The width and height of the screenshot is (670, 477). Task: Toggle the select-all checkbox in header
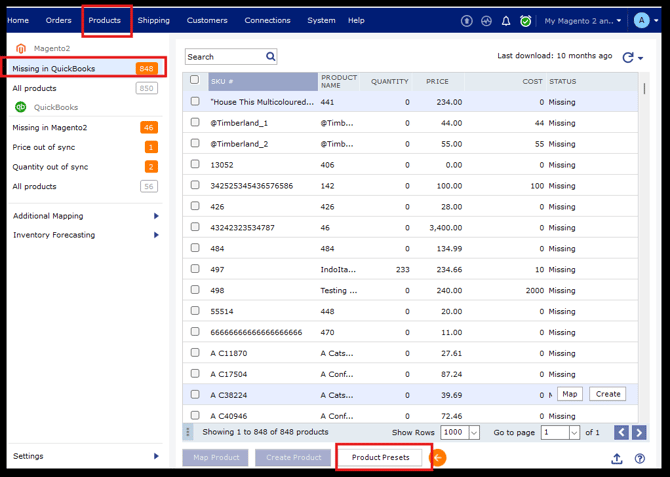[195, 80]
